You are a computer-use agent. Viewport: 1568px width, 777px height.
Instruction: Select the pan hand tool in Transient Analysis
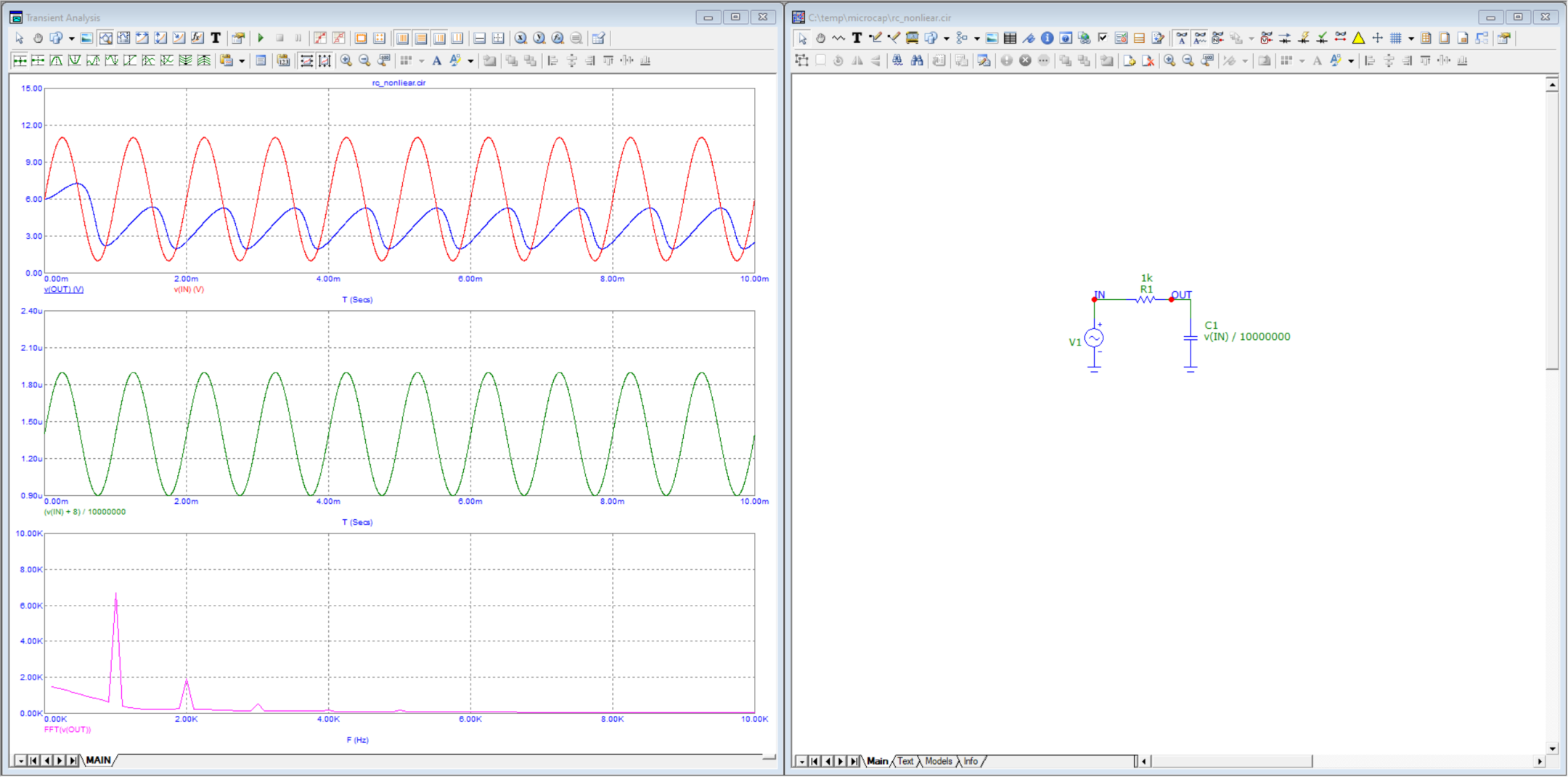point(38,38)
